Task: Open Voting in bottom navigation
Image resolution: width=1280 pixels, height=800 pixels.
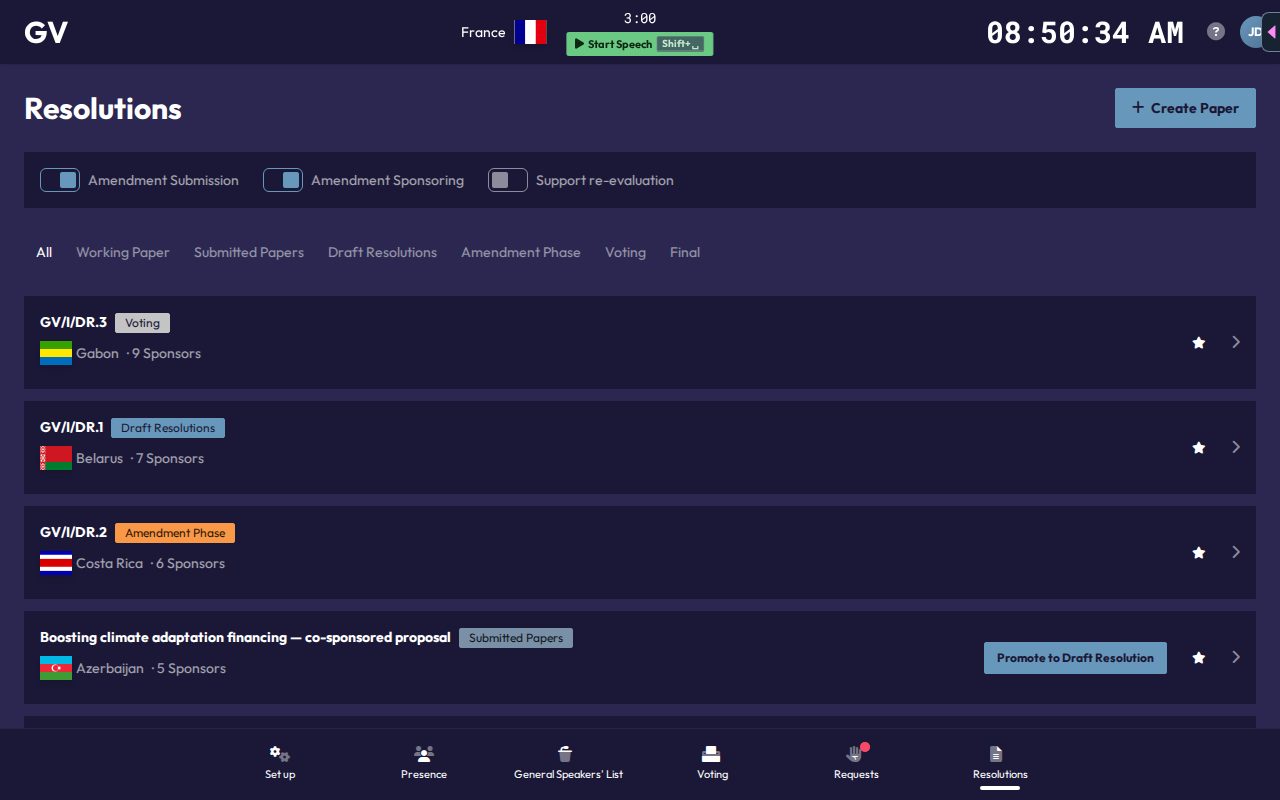Action: 712,762
